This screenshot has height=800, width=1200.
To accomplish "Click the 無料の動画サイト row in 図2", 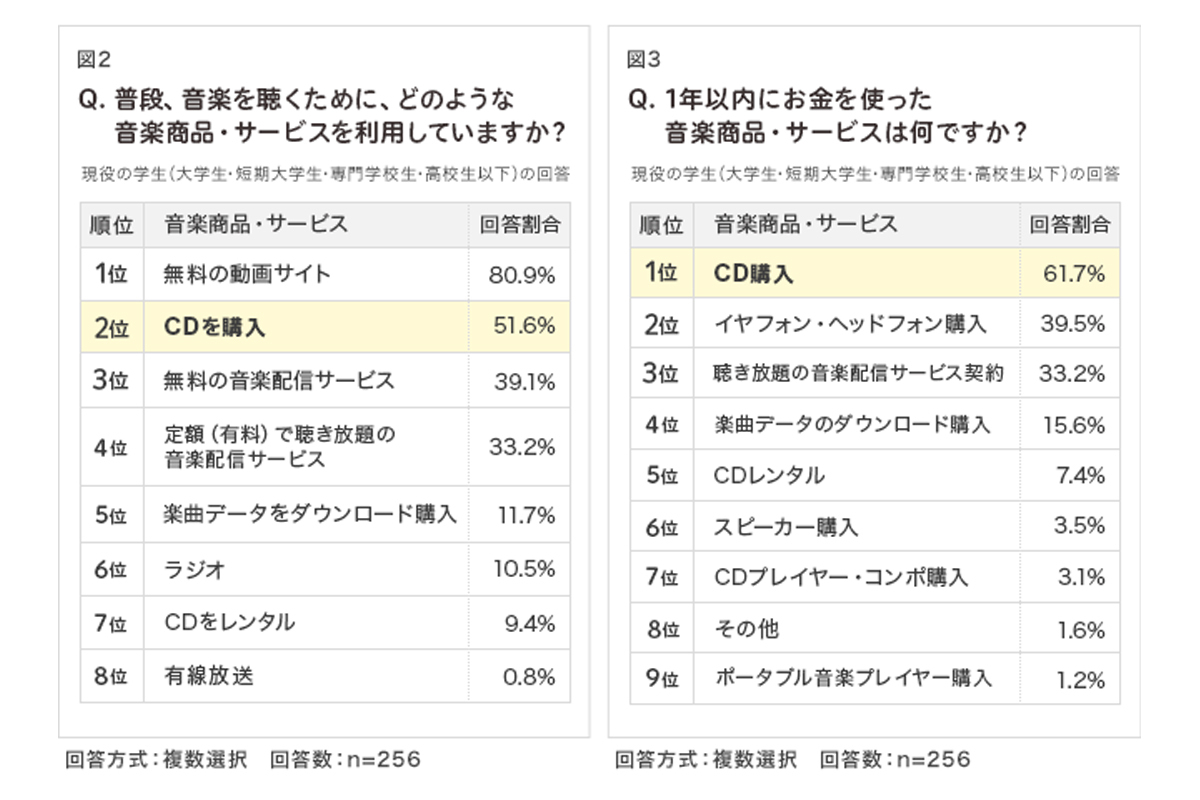I will [325, 274].
